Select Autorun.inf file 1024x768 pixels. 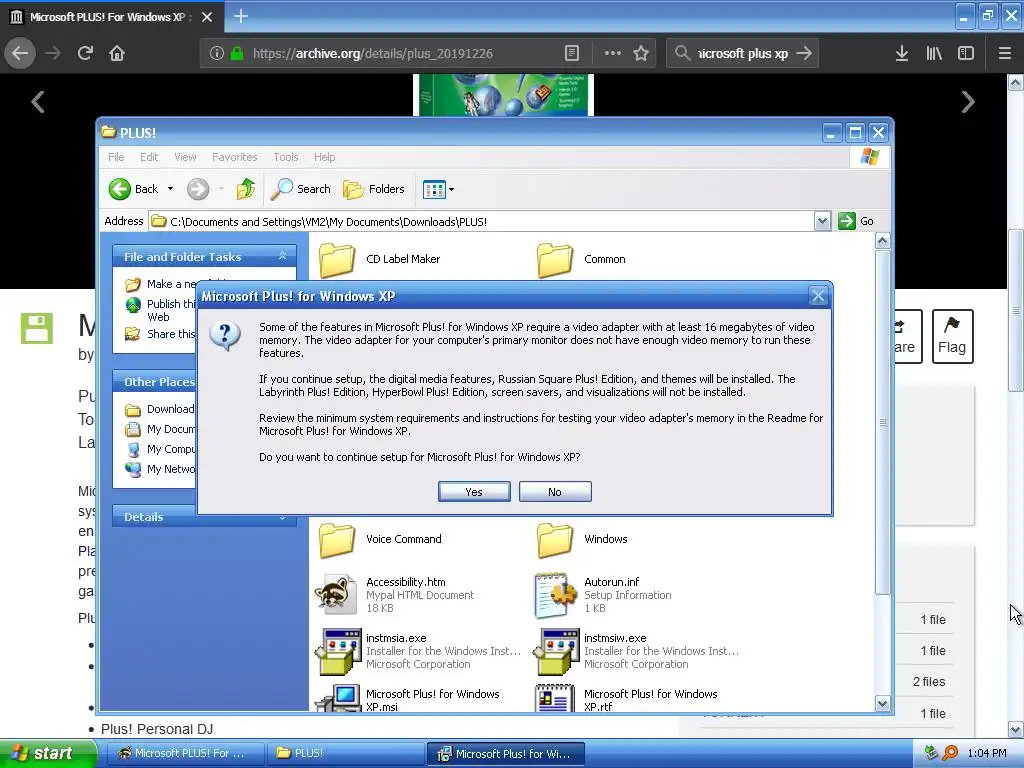coord(602,594)
